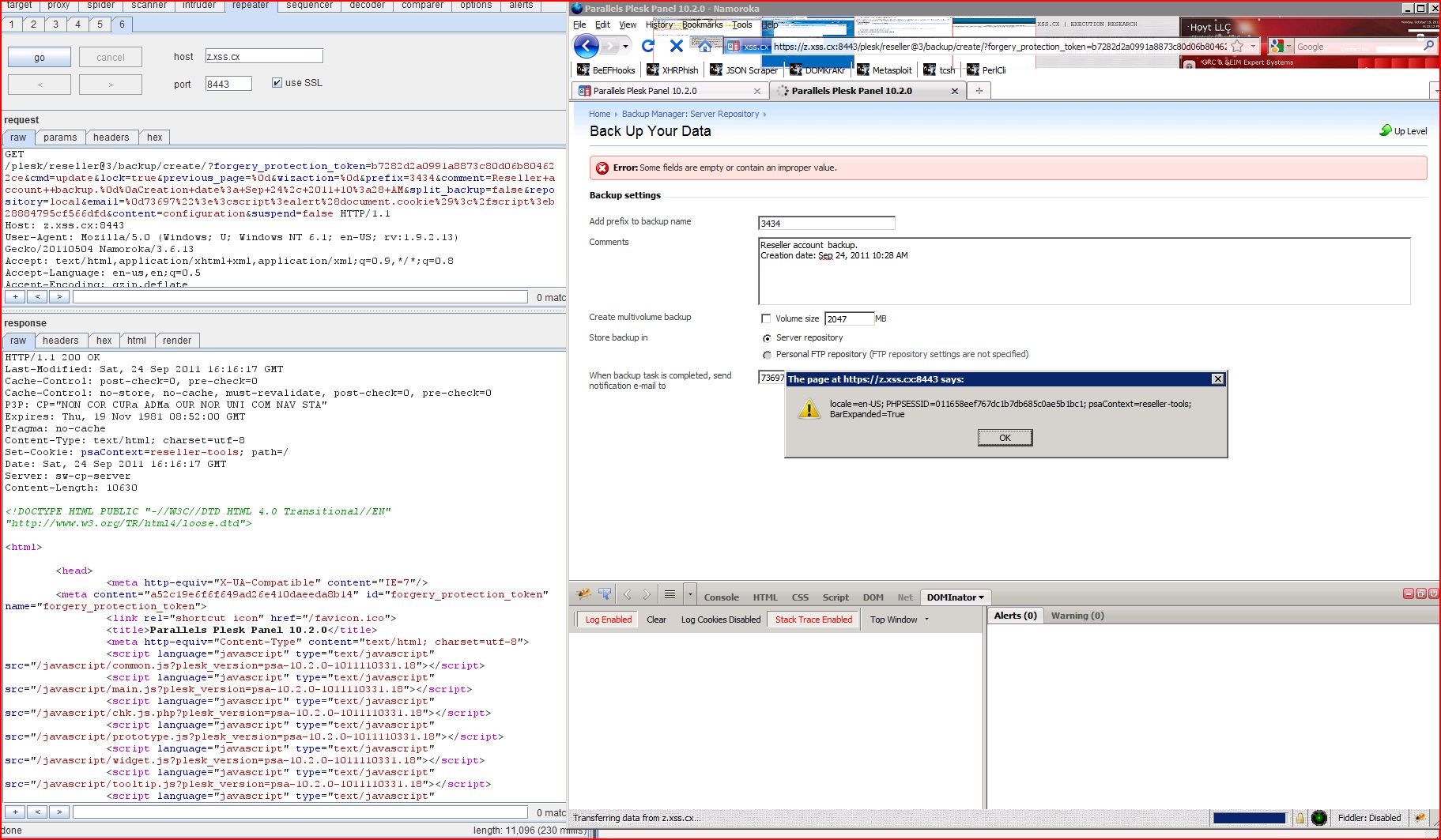This screenshot has width=1441, height=840.
Task: Switch to the Firebug Script tab
Action: point(836,597)
